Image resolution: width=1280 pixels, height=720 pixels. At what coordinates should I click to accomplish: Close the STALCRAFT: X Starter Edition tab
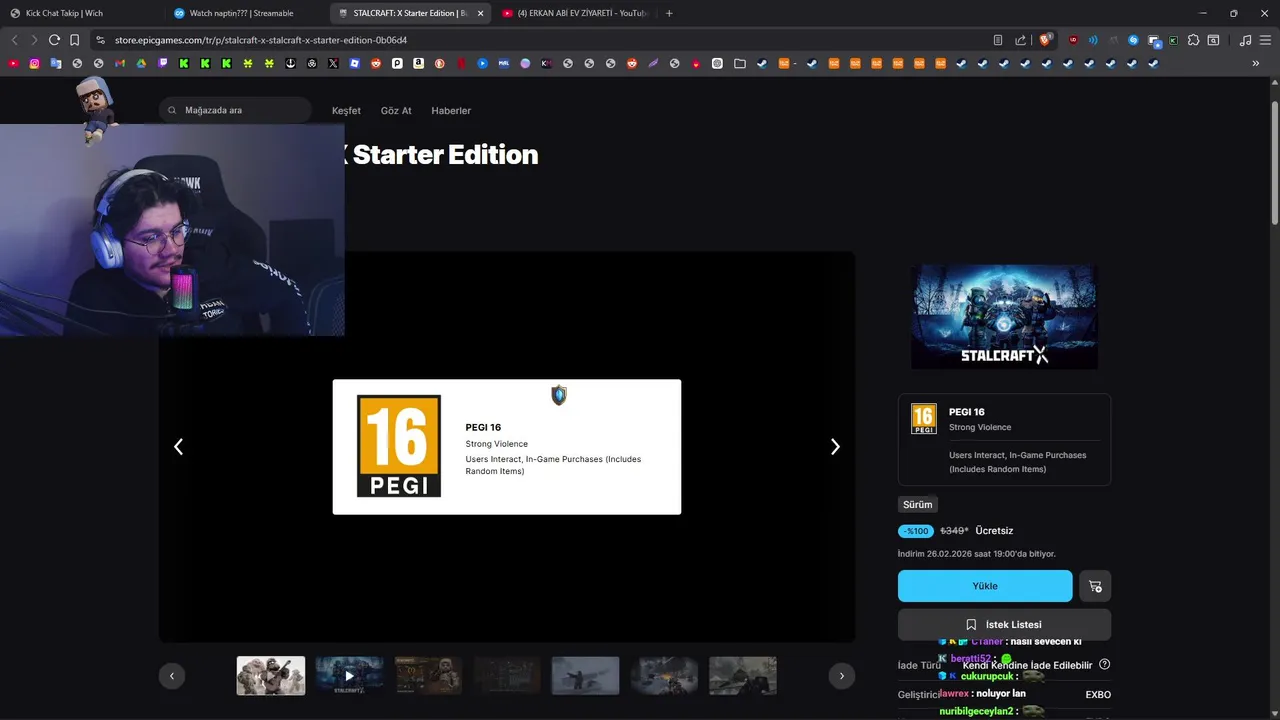pos(480,13)
